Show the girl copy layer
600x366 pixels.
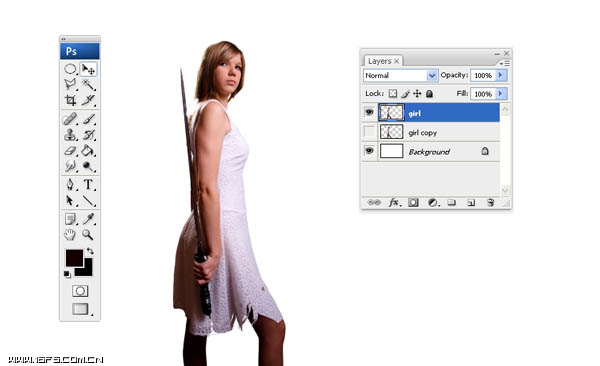pyautogui.click(x=369, y=132)
